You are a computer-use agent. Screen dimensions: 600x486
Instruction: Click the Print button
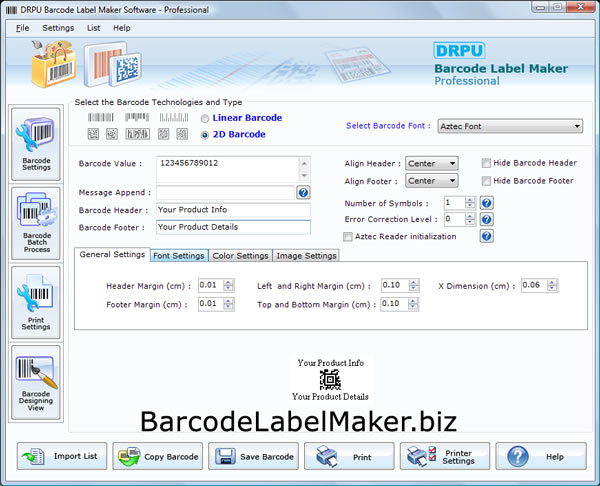[x=349, y=456]
